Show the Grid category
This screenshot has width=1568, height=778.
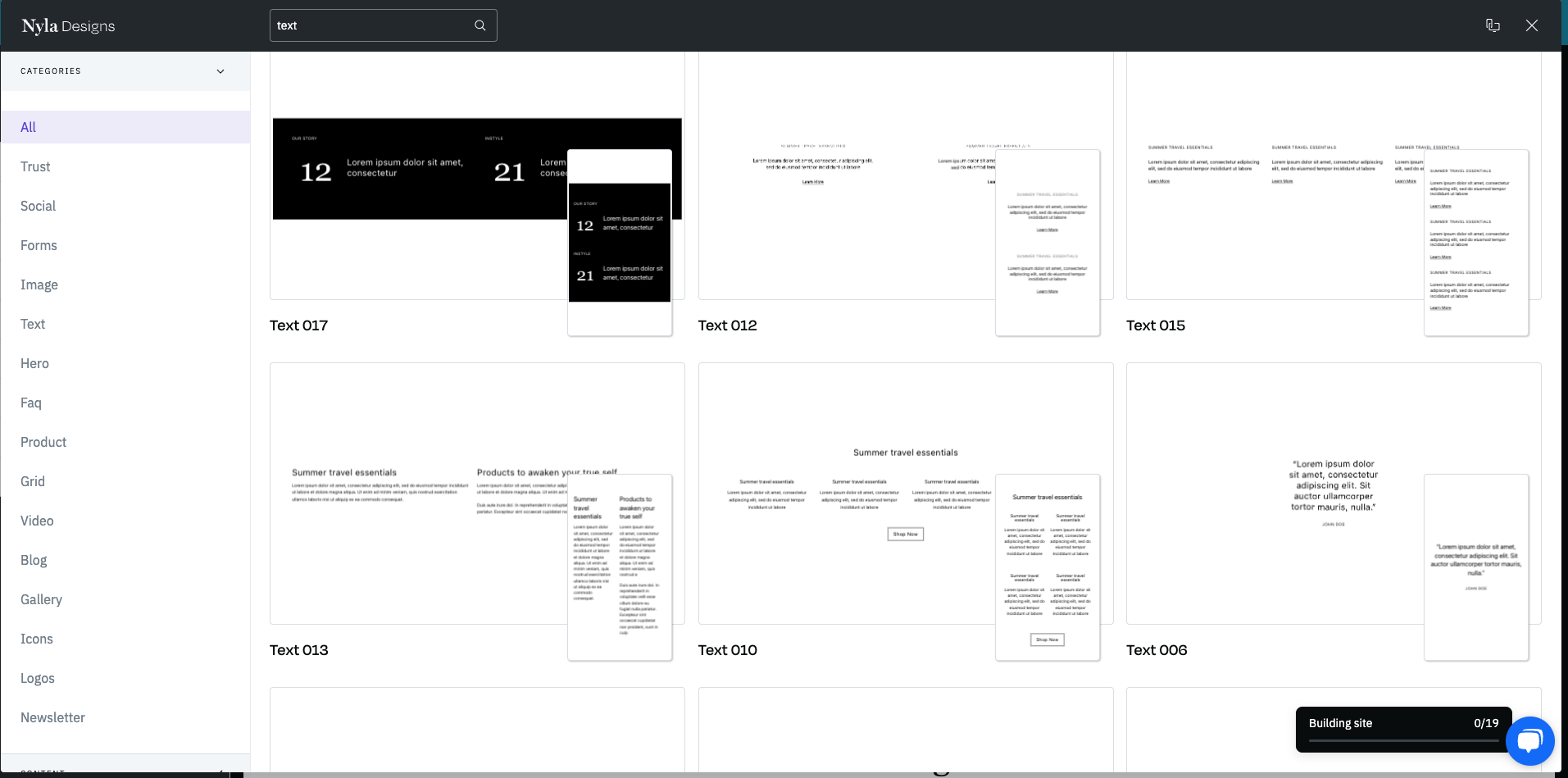[x=125, y=481]
